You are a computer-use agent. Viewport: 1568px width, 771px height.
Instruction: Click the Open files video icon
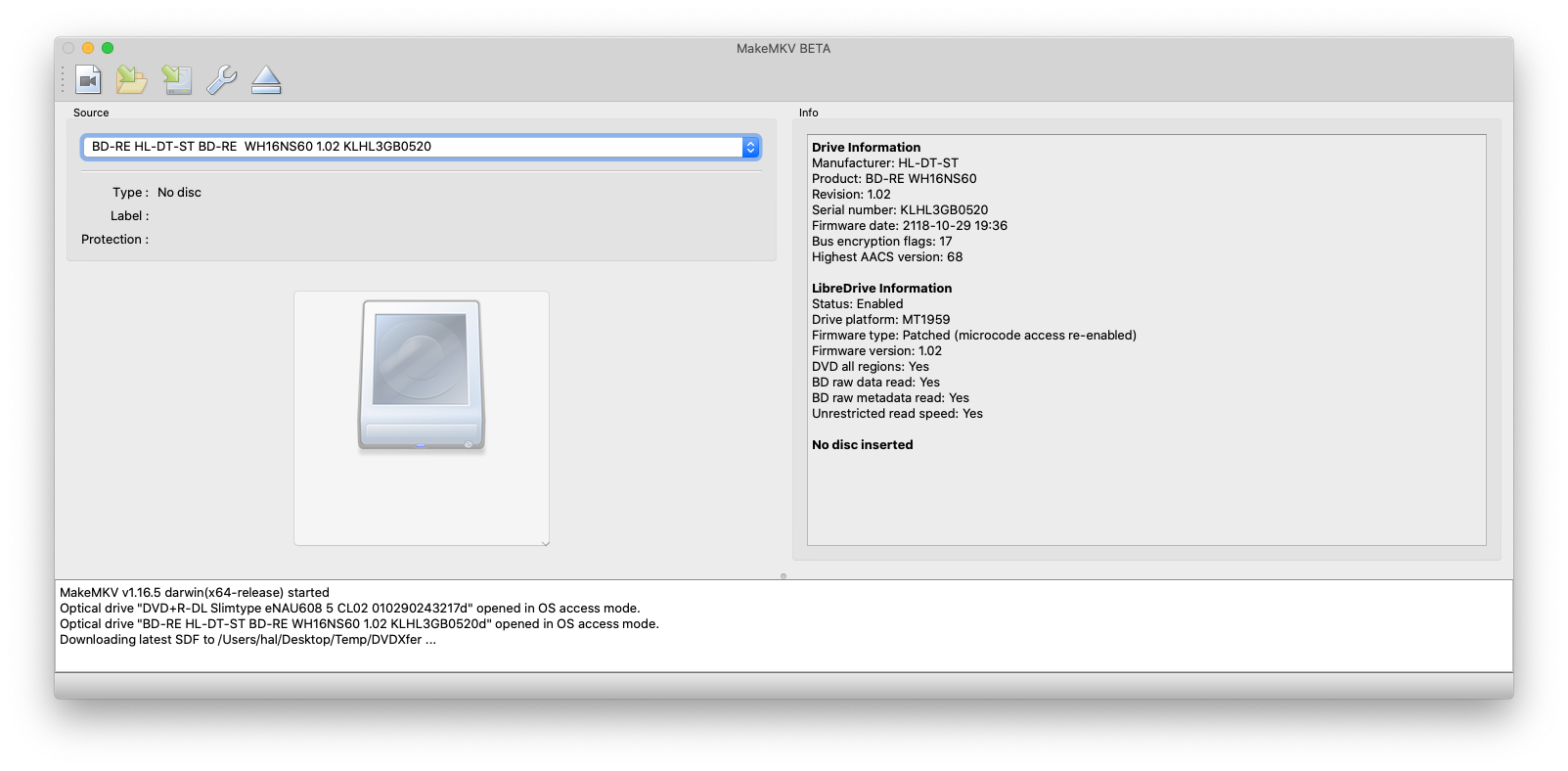click(89, 79)
